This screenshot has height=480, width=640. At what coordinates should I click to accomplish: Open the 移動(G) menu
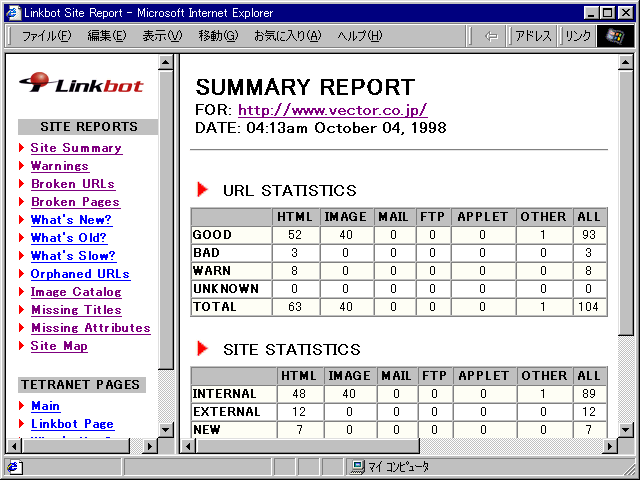pyautogui.click(x=218, y=36)
